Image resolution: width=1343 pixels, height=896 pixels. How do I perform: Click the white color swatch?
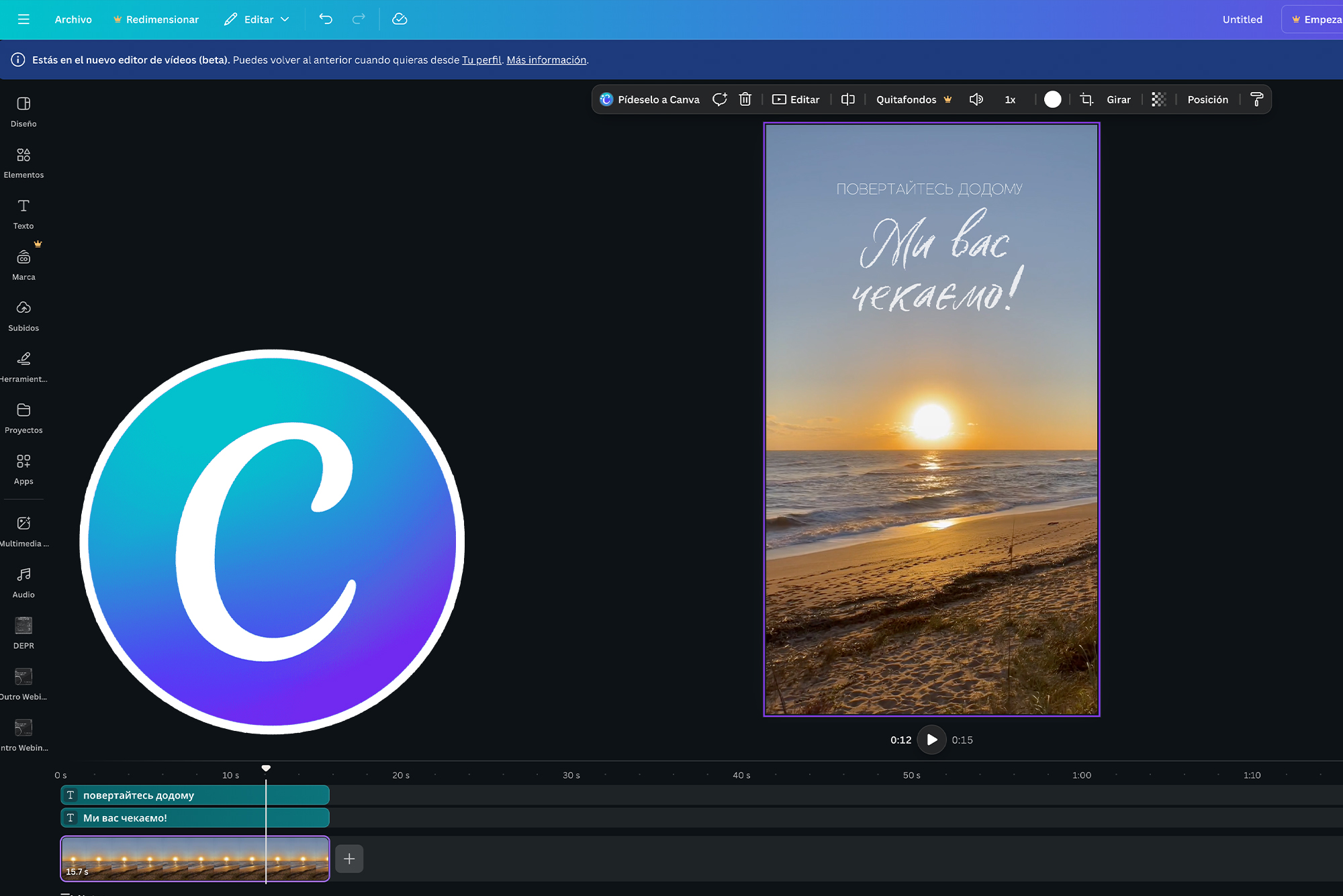[1053, 99]
